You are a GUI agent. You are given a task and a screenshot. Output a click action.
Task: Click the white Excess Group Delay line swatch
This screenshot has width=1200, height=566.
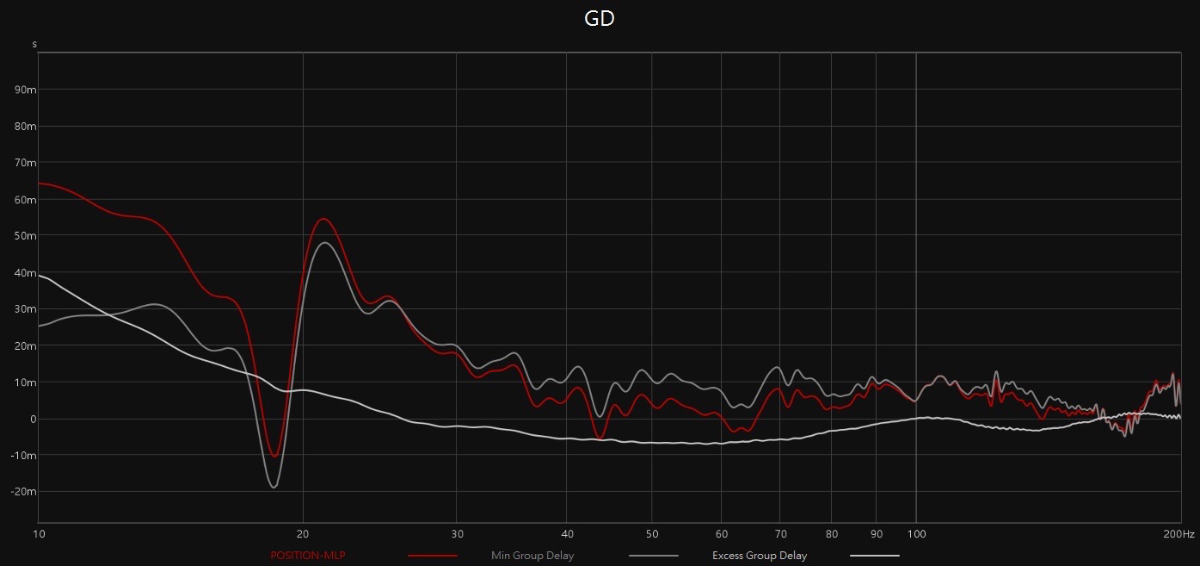point(874,556)
